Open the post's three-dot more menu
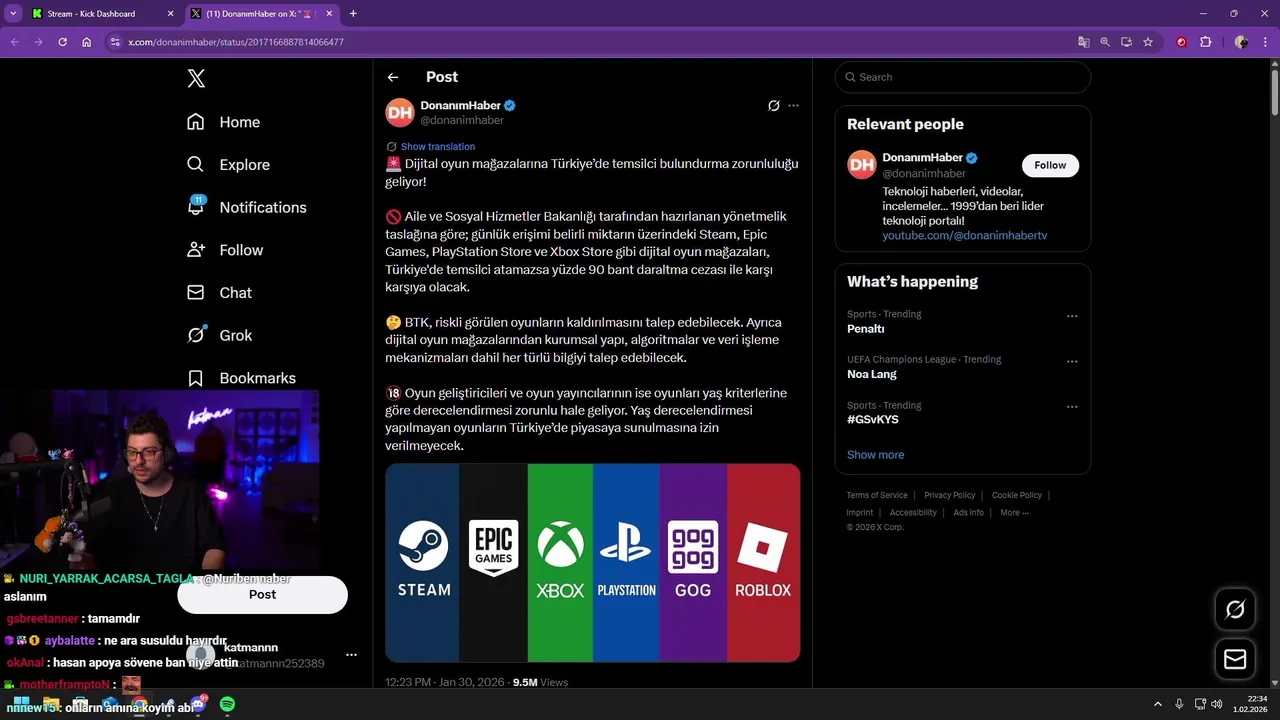This screenshot has width=1280, height=720. 793,105
